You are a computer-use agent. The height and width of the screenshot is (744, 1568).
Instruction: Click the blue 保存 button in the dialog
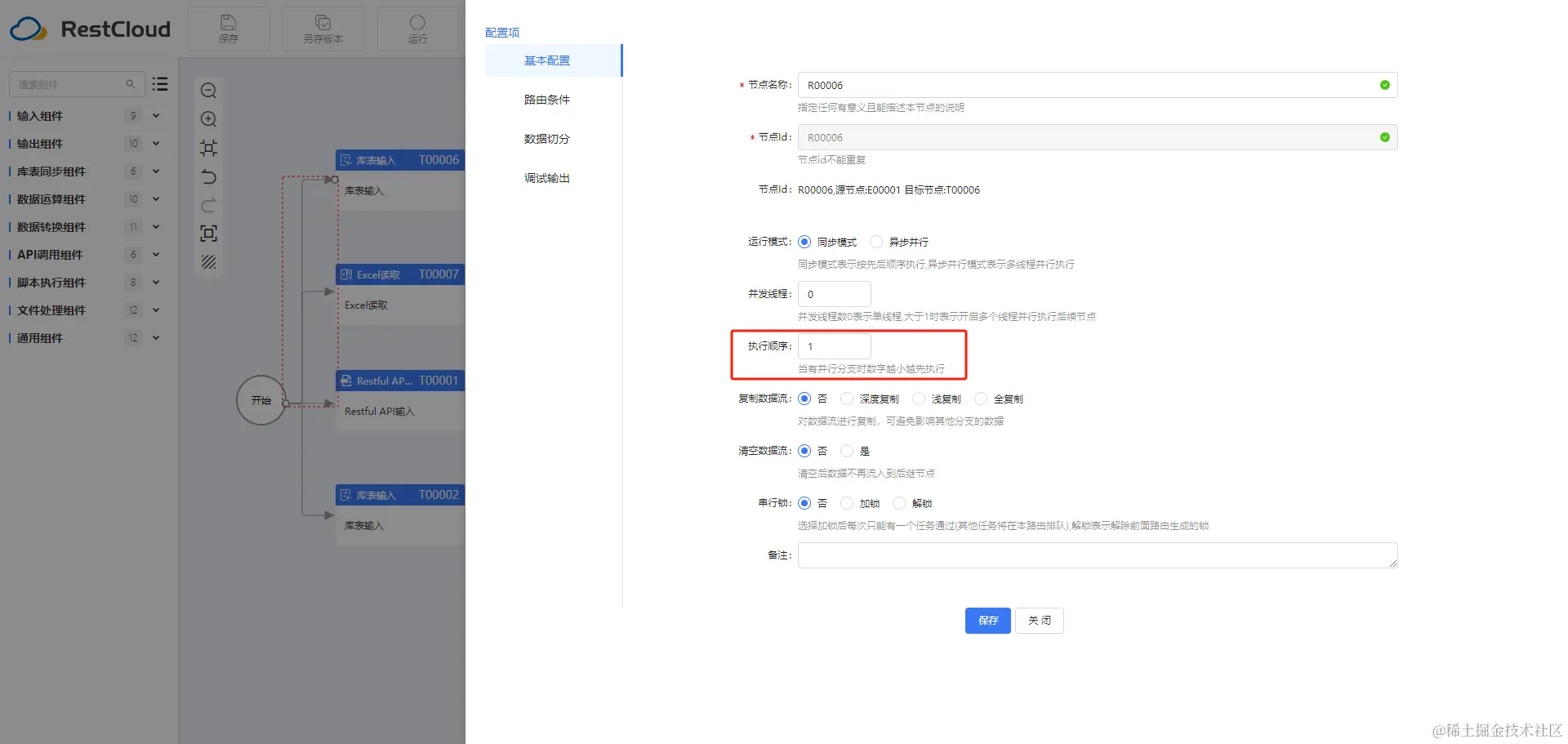(x=988, y=621)
